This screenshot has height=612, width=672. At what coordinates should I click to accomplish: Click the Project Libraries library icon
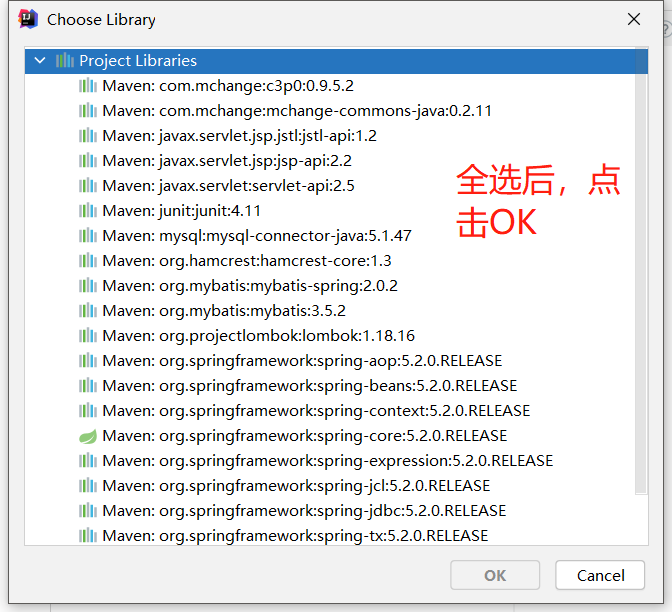point(65,60)
